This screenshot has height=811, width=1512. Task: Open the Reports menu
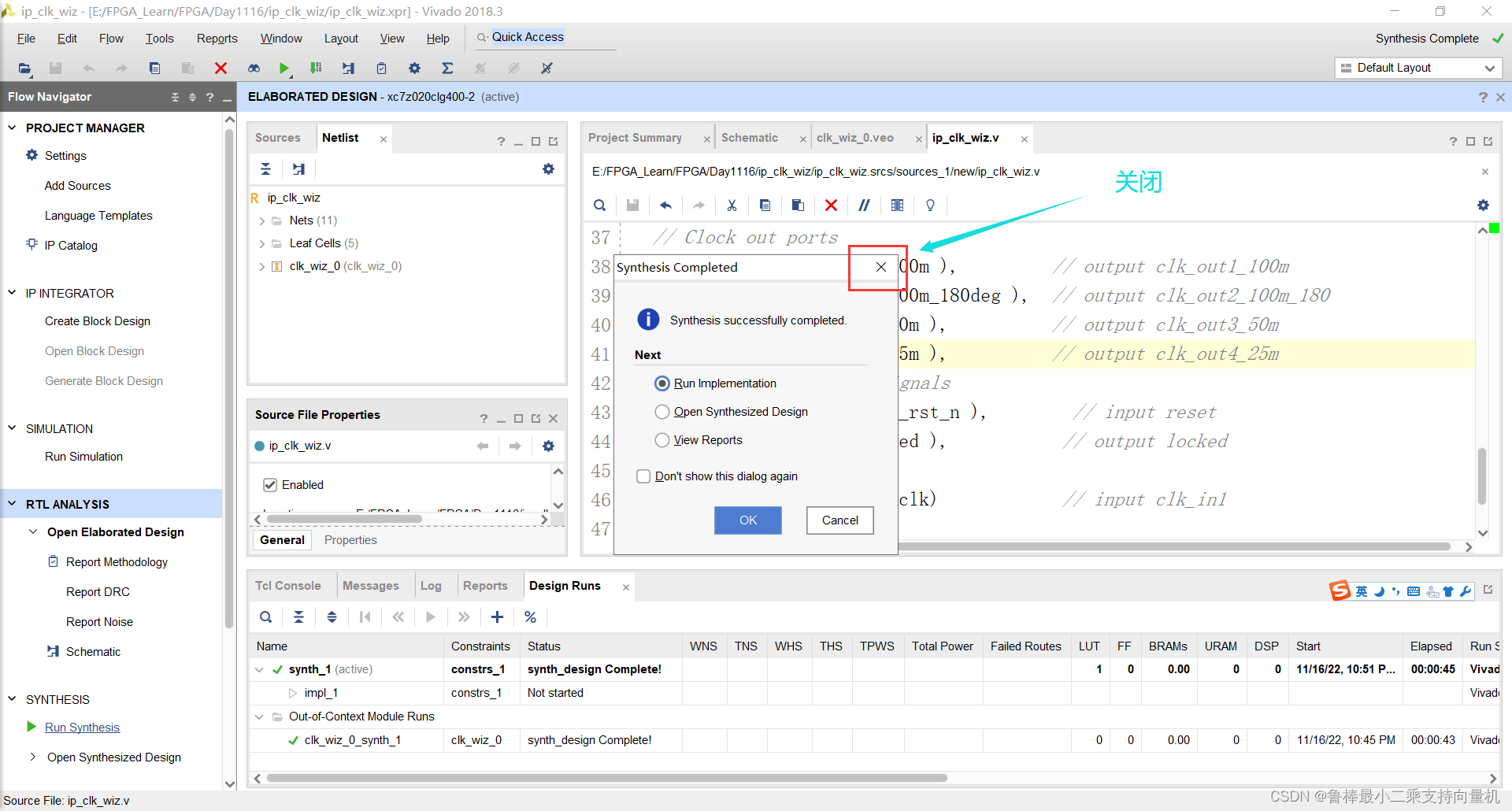pyautogui.click(x=217, y=39)
